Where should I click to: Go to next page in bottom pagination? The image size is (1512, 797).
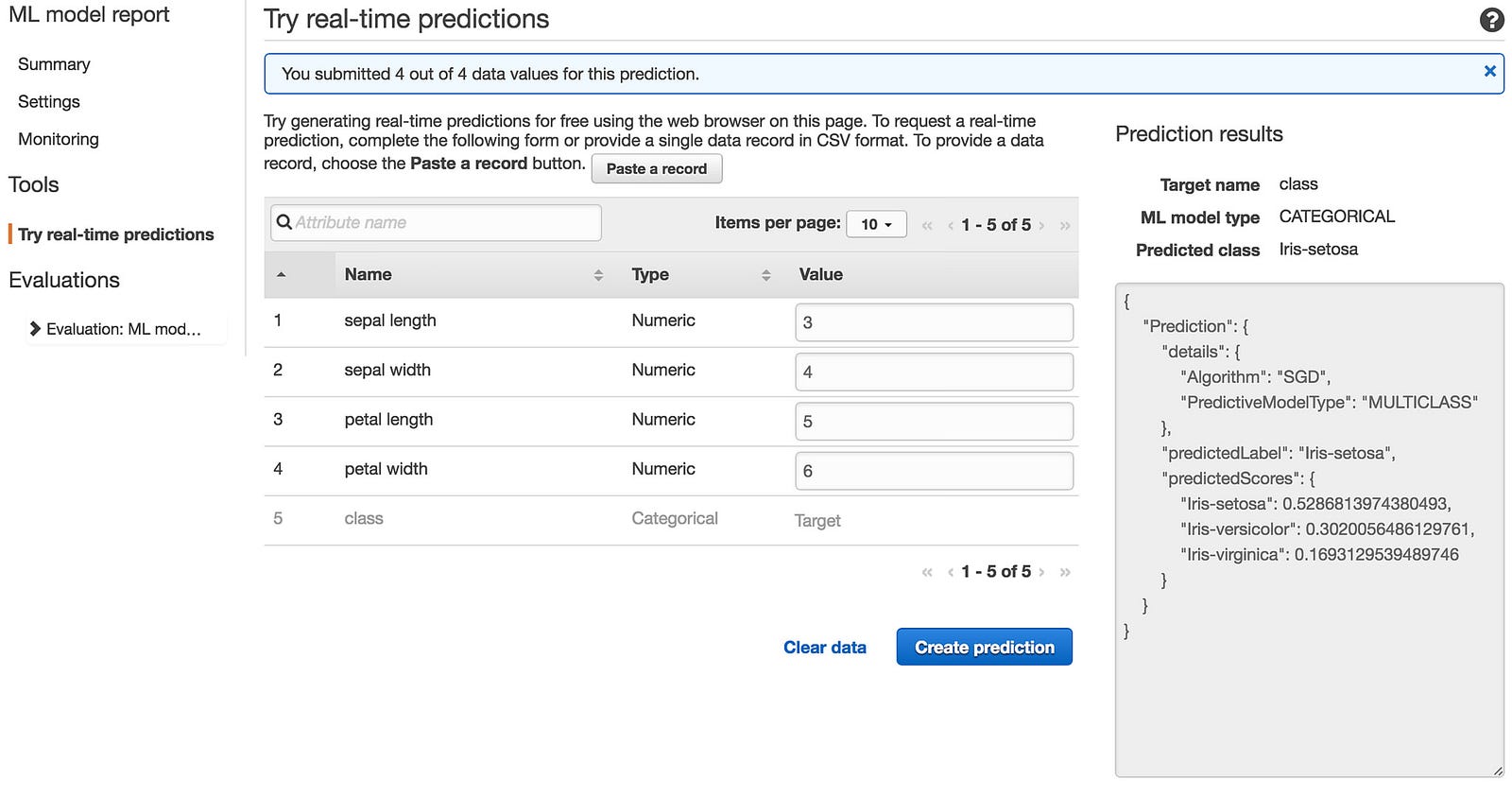pyautogui.click(x=1041, y=572)
